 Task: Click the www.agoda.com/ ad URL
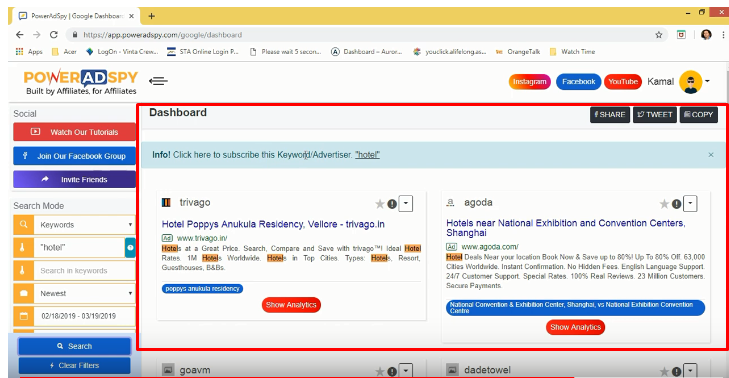click(x=490, y=247)
